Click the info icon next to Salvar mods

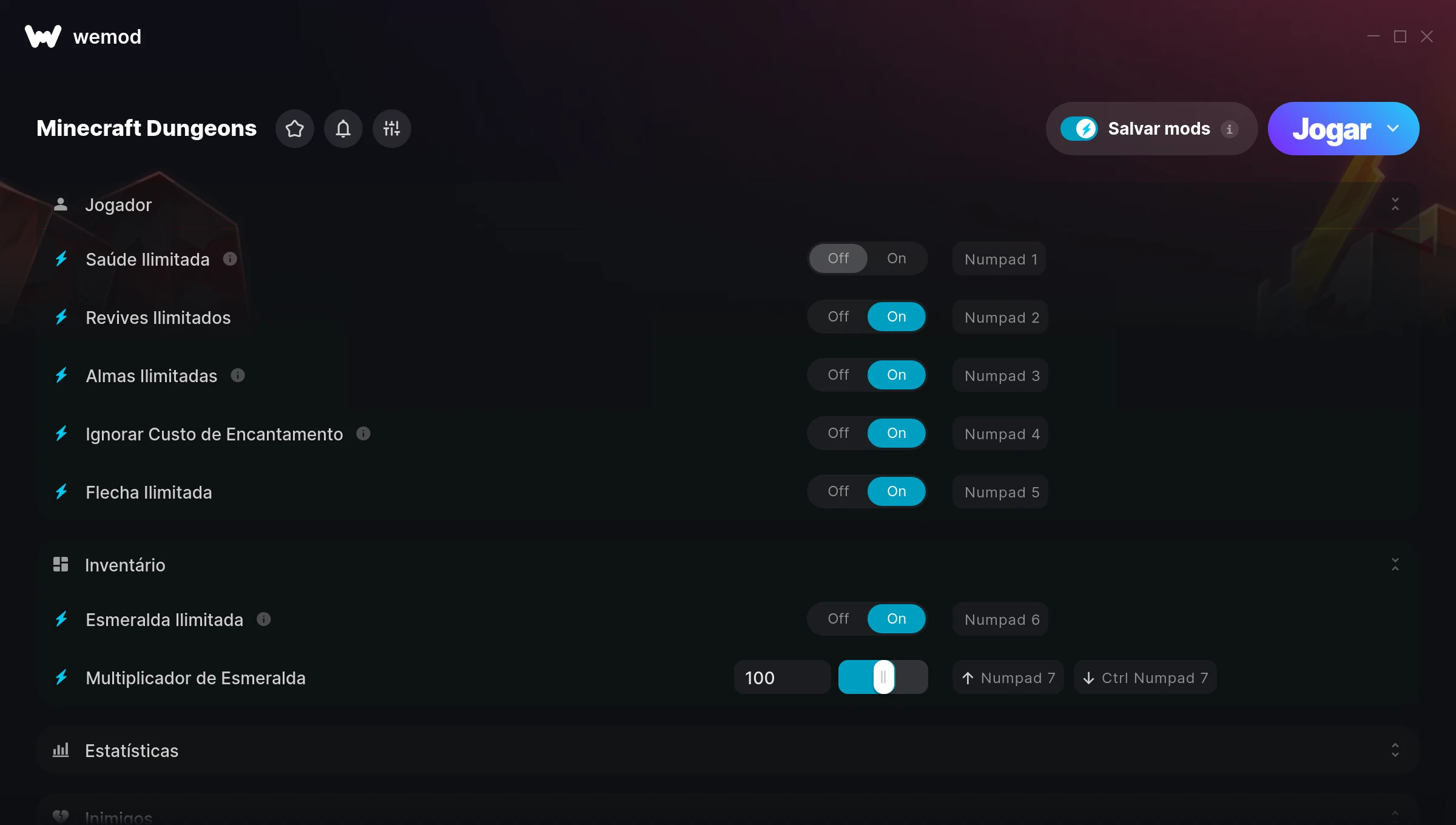click(x=1230, y=129)
